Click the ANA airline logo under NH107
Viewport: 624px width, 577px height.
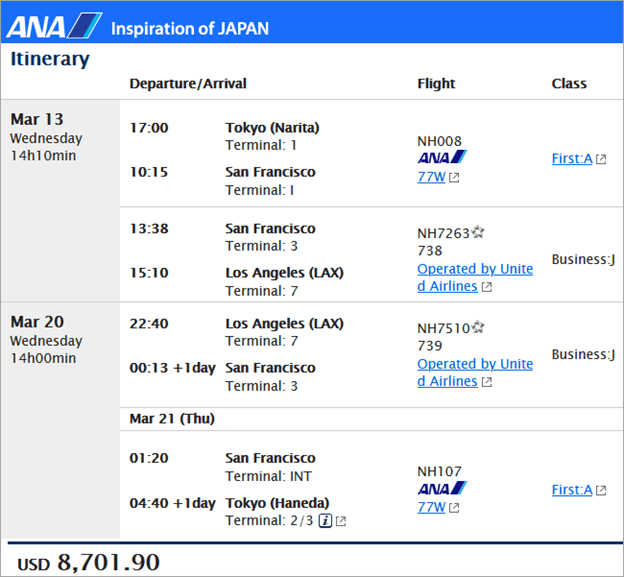(442, 488)
